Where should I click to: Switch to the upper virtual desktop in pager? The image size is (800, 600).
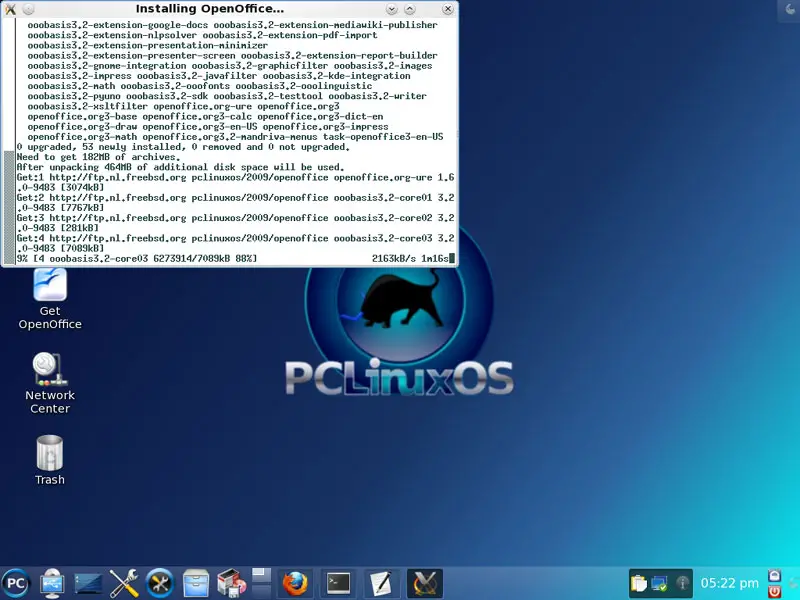tap(261, 574)
